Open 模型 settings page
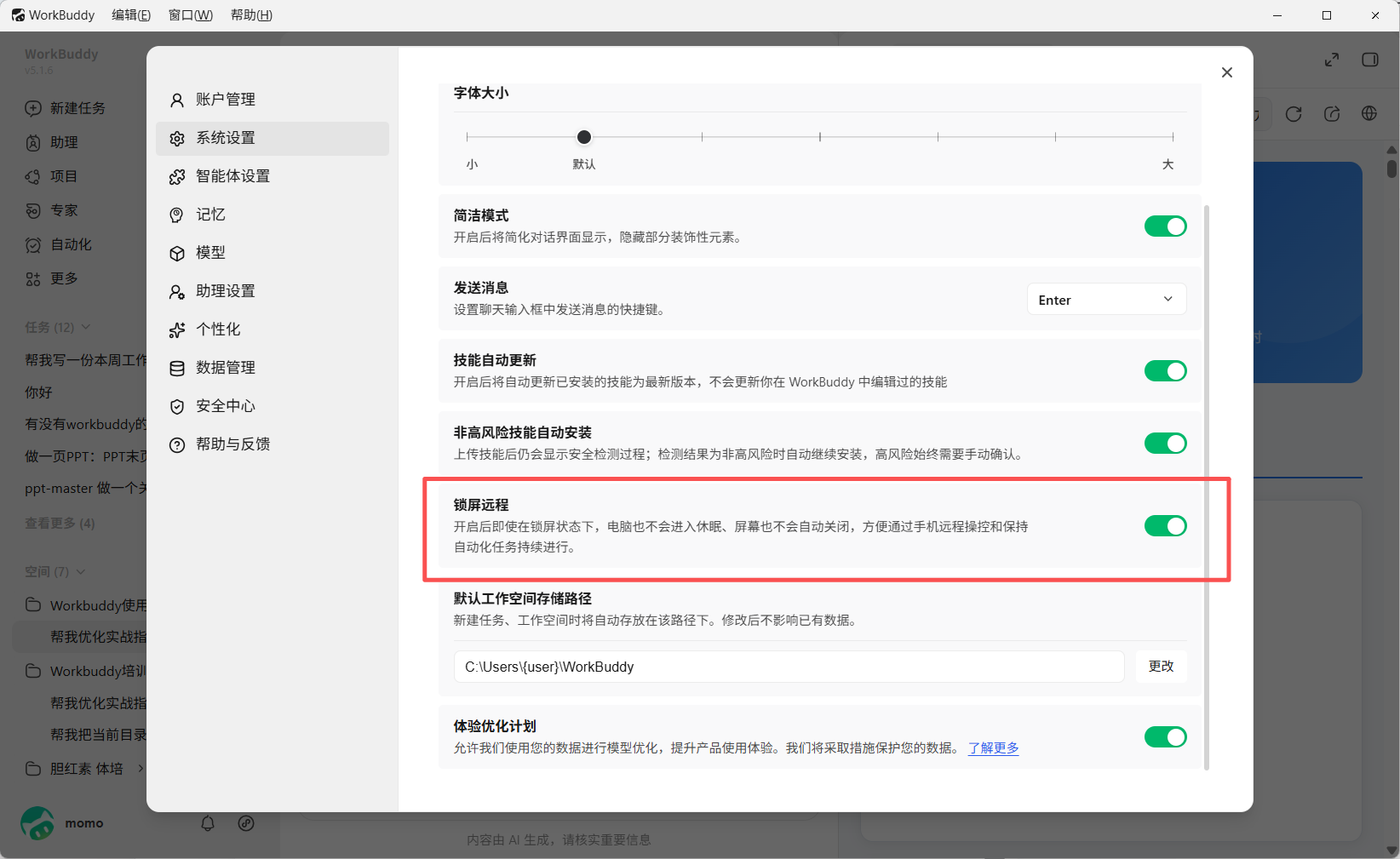Screen dimensions: 1400x859 pos(272,253)
